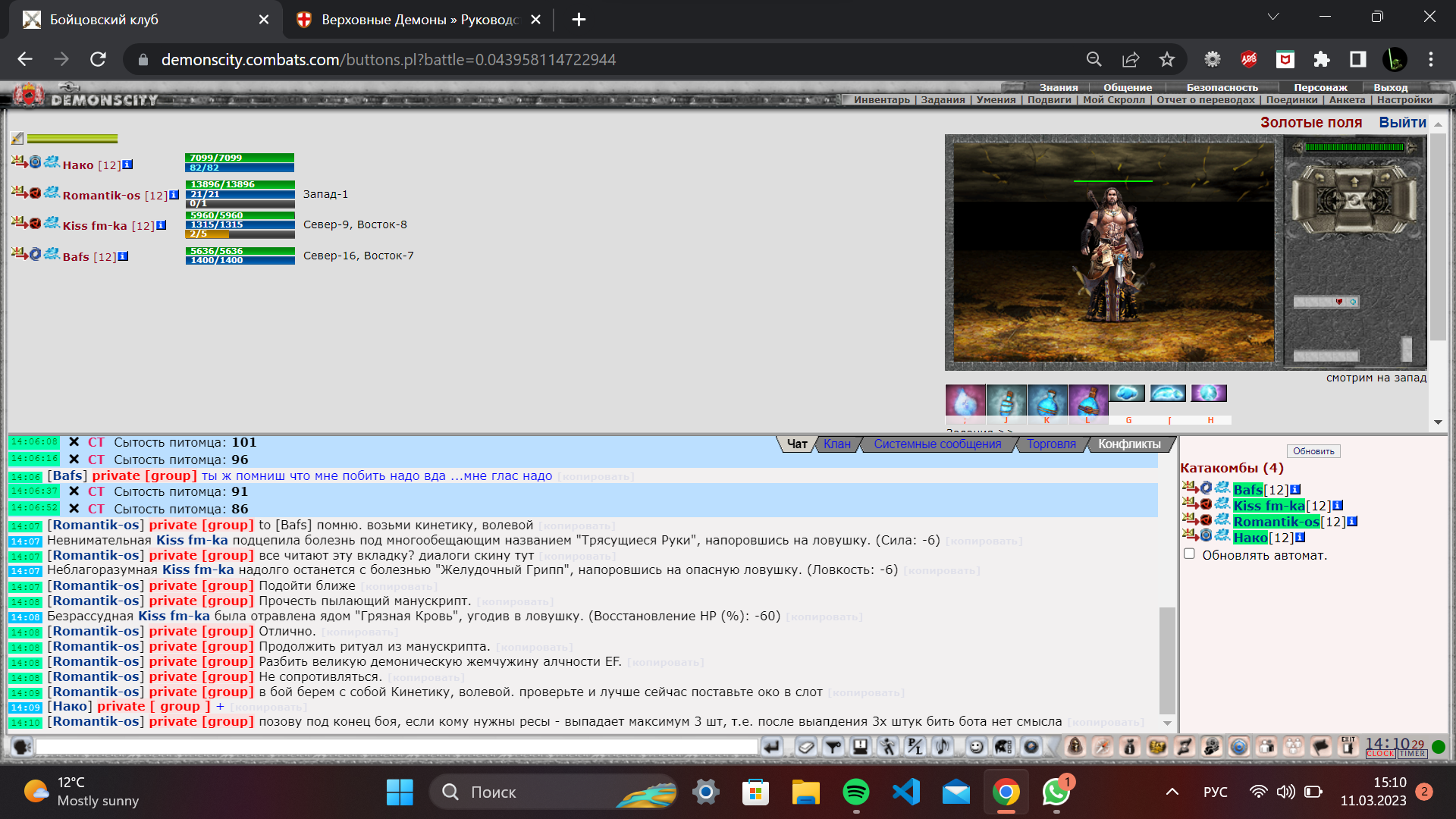The height and width of the screenshot is (819, 1456).
Task: Show hidden system tray icons
Action: point(1172,792)
